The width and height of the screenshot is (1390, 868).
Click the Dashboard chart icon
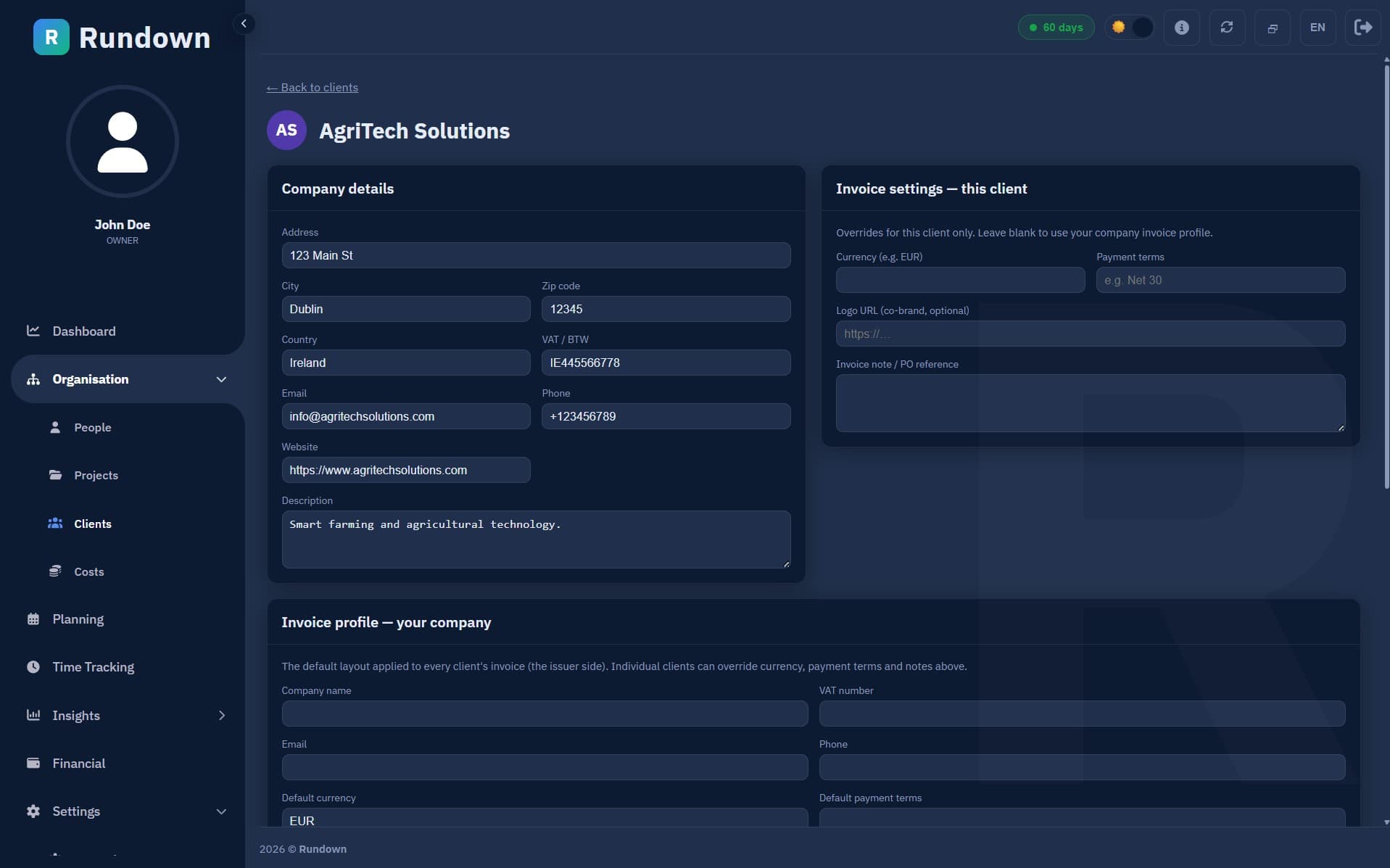coord(33,331)
